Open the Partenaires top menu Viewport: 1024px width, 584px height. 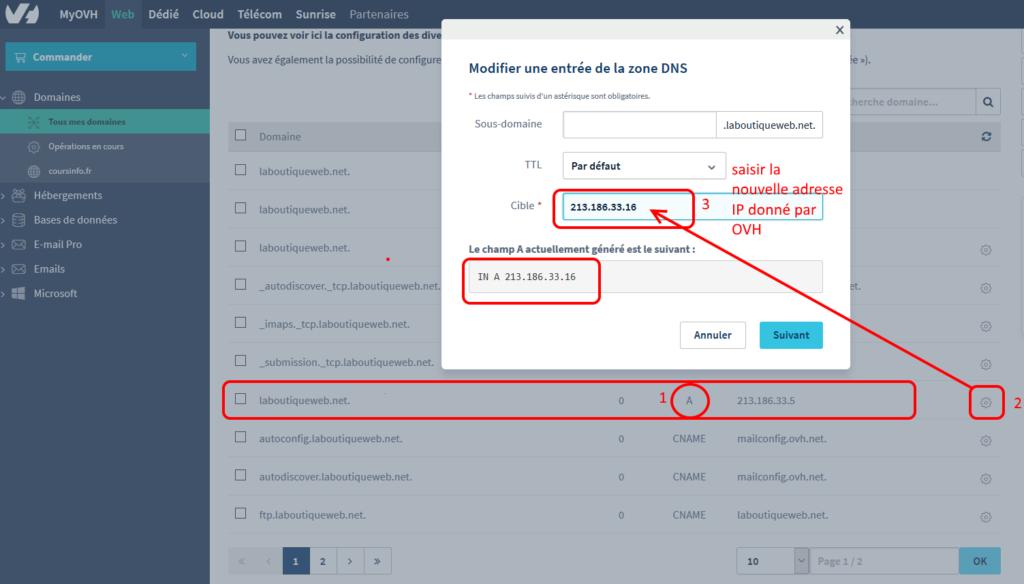[379, 14]
